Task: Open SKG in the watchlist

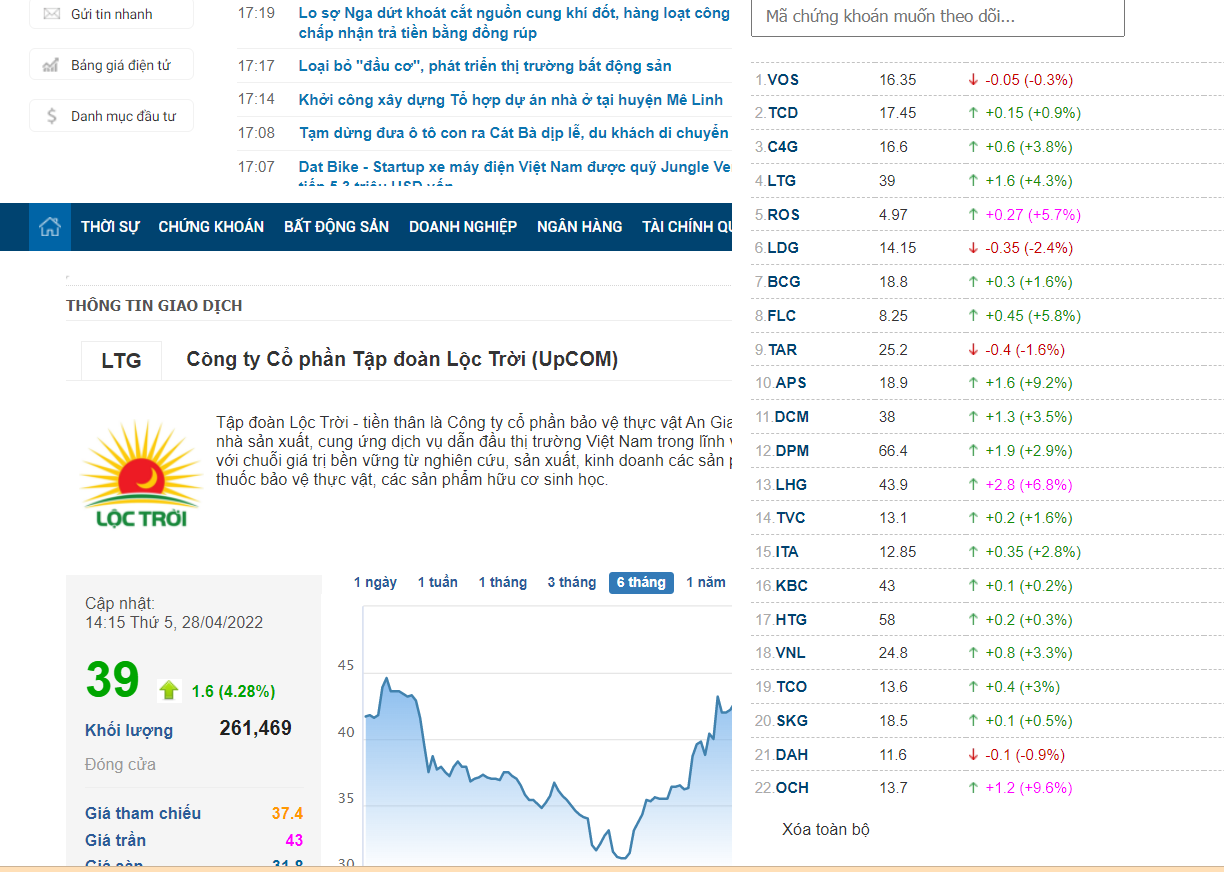Action: [792, 721]
